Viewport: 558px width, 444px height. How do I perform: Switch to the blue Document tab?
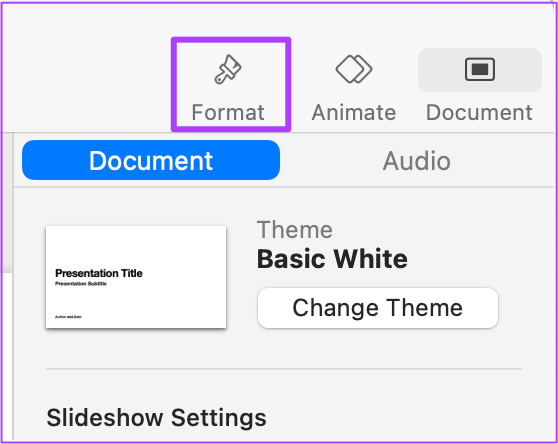tap(151, 160)
